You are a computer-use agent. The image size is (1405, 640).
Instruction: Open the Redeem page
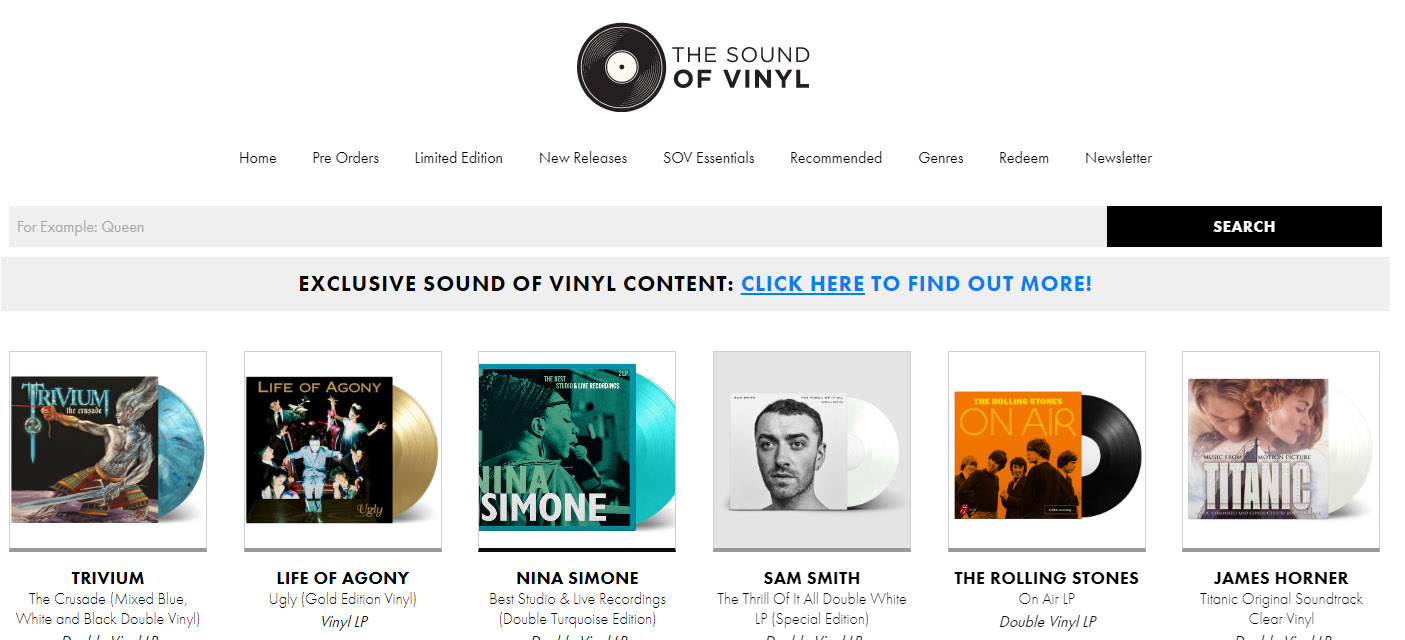(x=1023, y=158)
